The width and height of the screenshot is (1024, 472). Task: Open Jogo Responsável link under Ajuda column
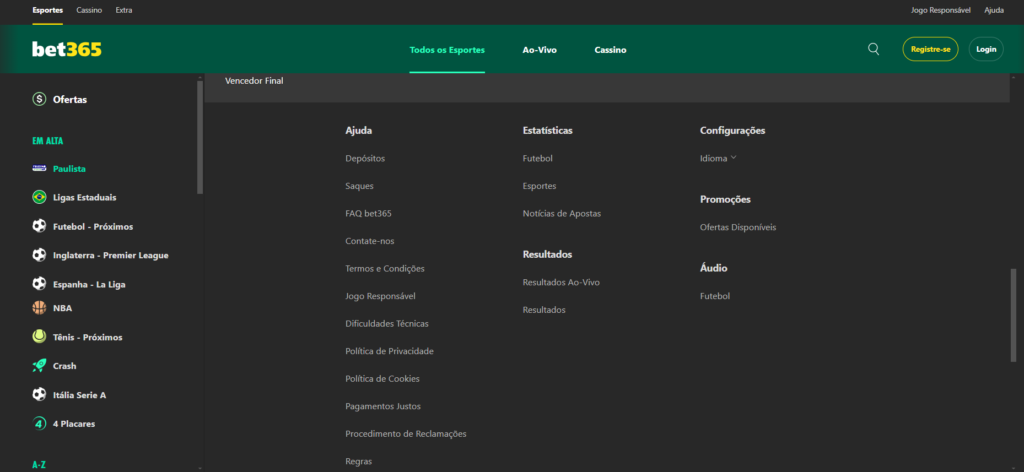click(380, 296)
